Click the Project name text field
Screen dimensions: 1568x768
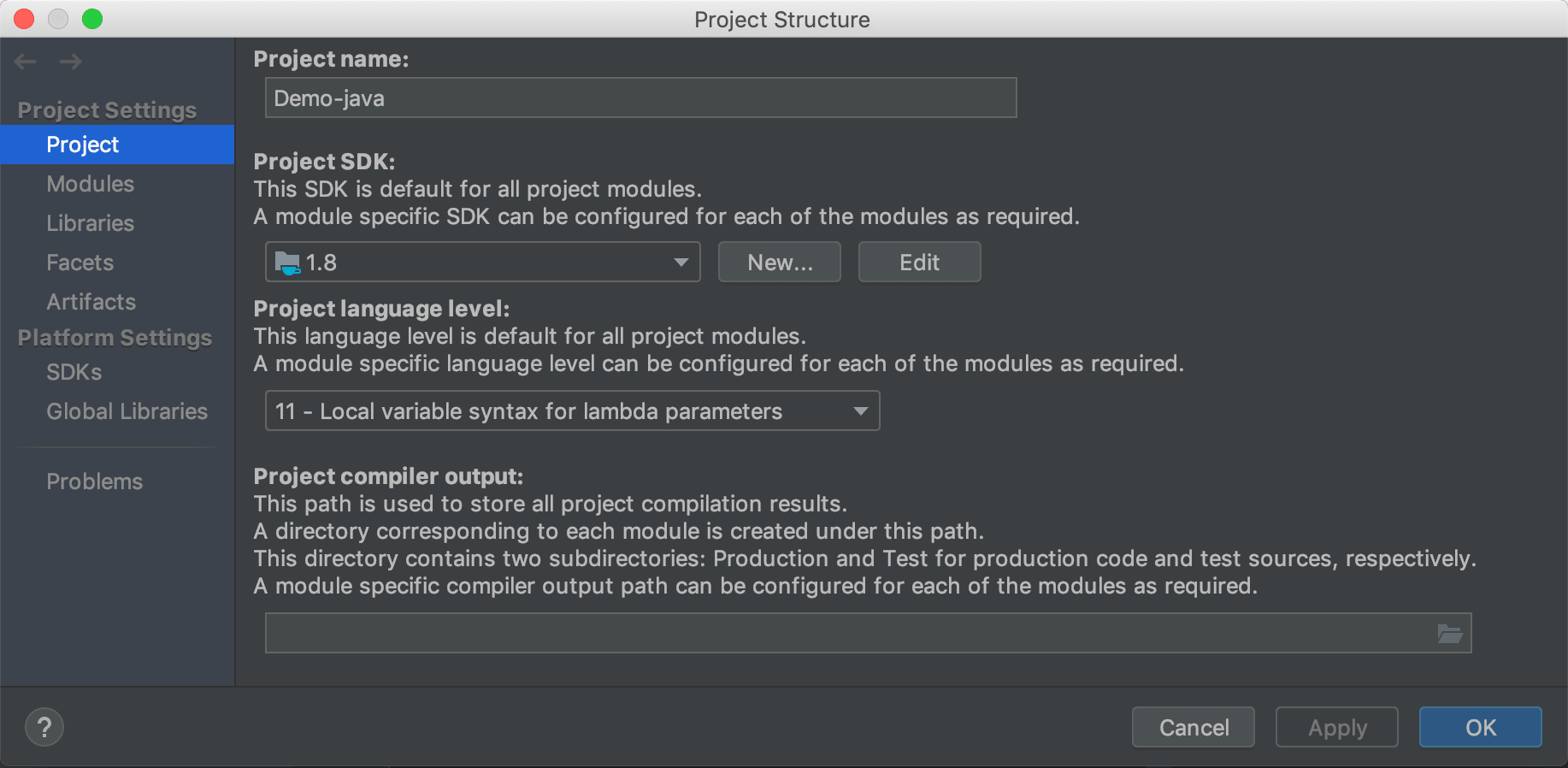[640, 98]
